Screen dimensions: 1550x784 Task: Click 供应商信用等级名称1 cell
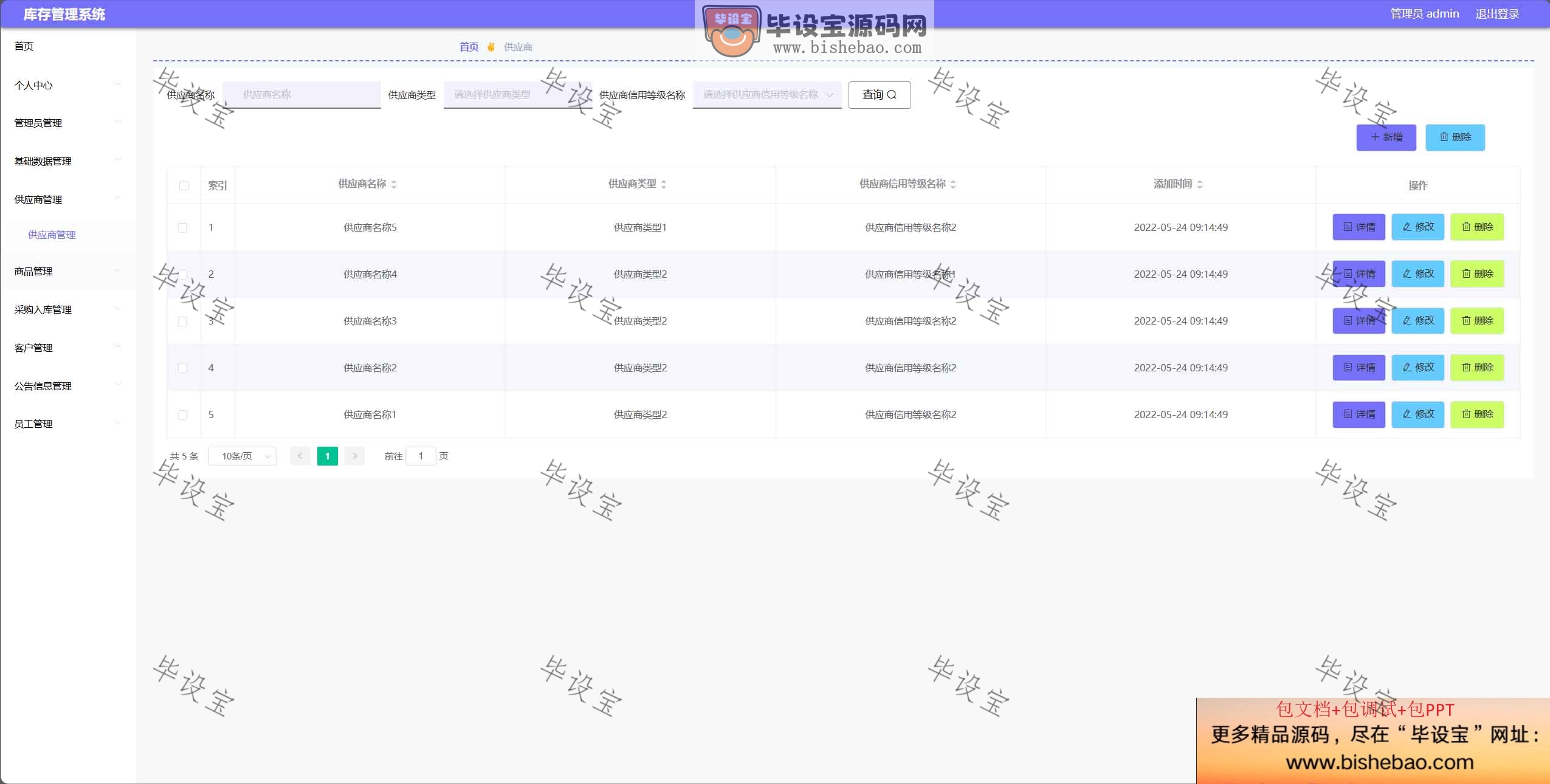point(911,274)
